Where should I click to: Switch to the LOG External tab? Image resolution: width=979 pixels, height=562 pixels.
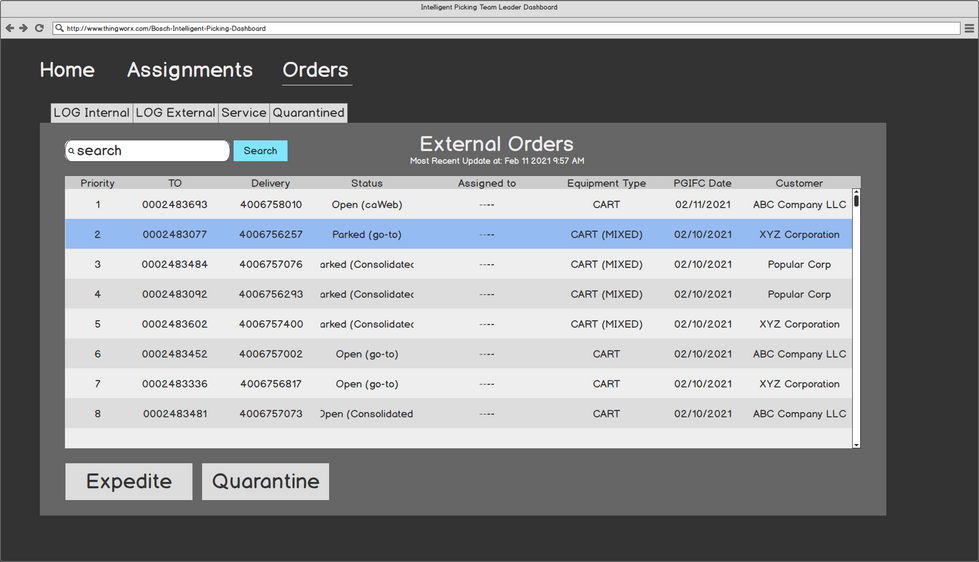point(175,113)
